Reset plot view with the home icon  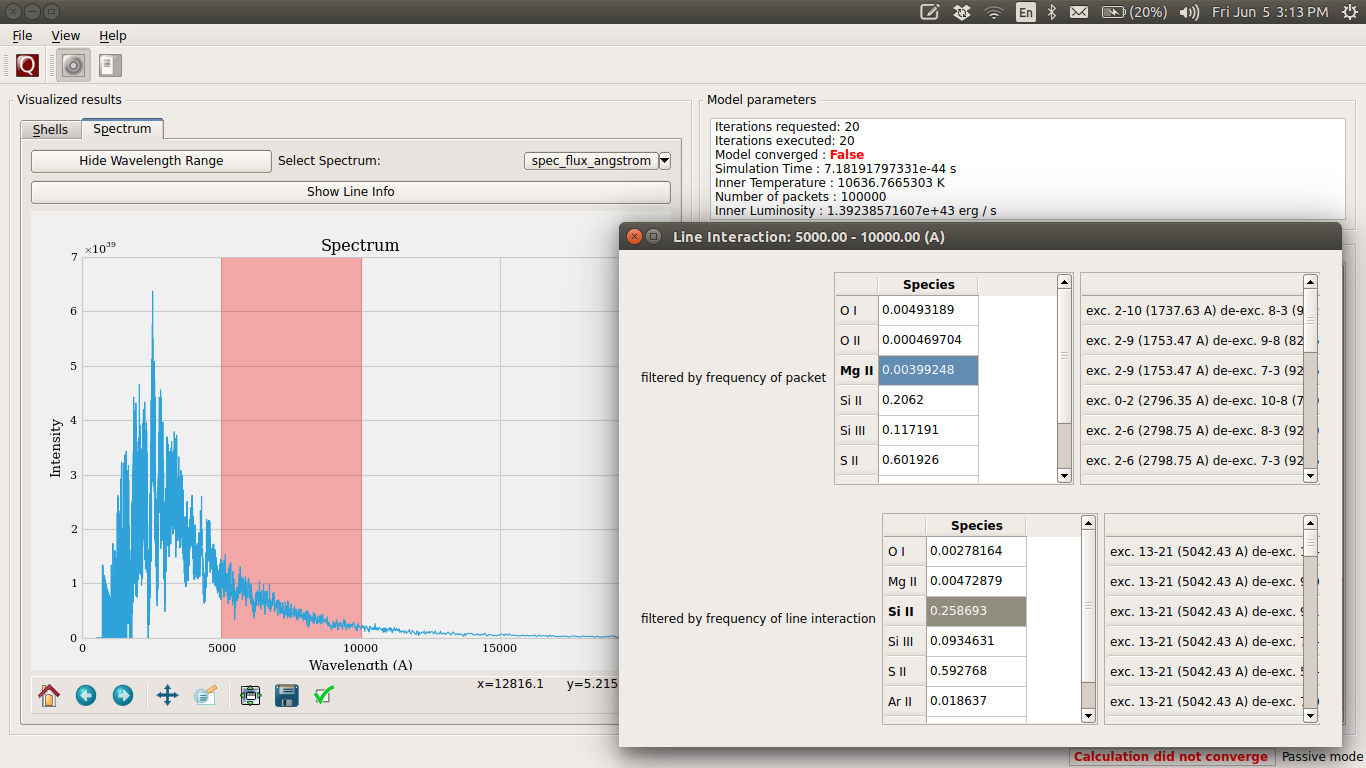[49, 695]
